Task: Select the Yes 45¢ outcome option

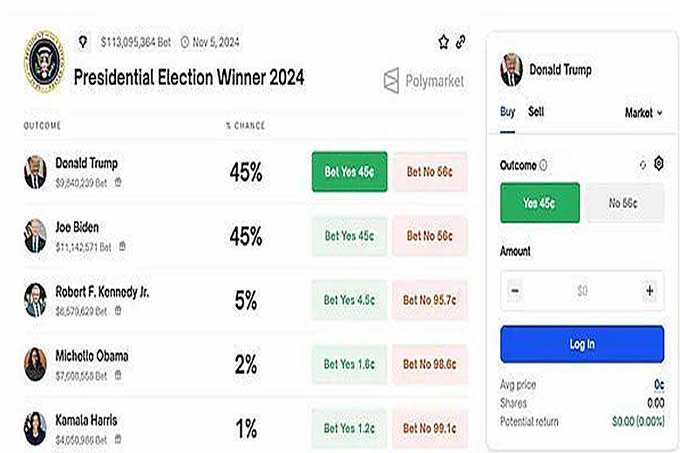Action: coord(540,203)
